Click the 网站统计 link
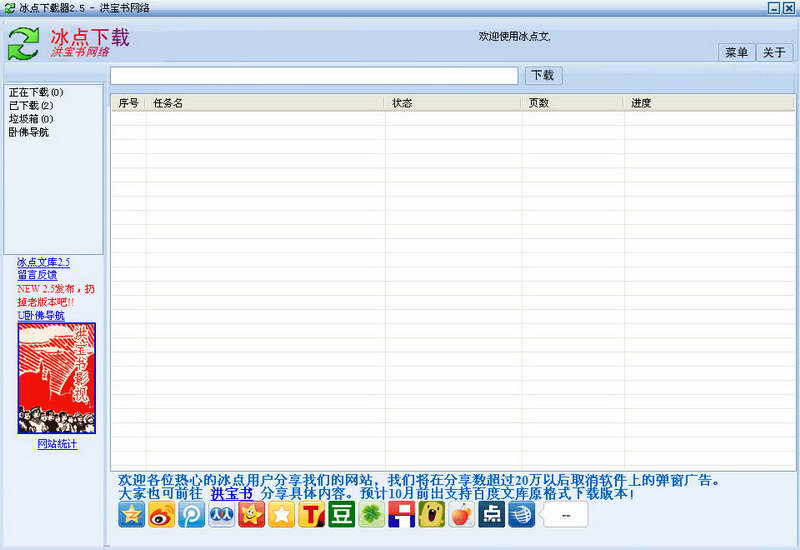 click(x=57, y=444)
